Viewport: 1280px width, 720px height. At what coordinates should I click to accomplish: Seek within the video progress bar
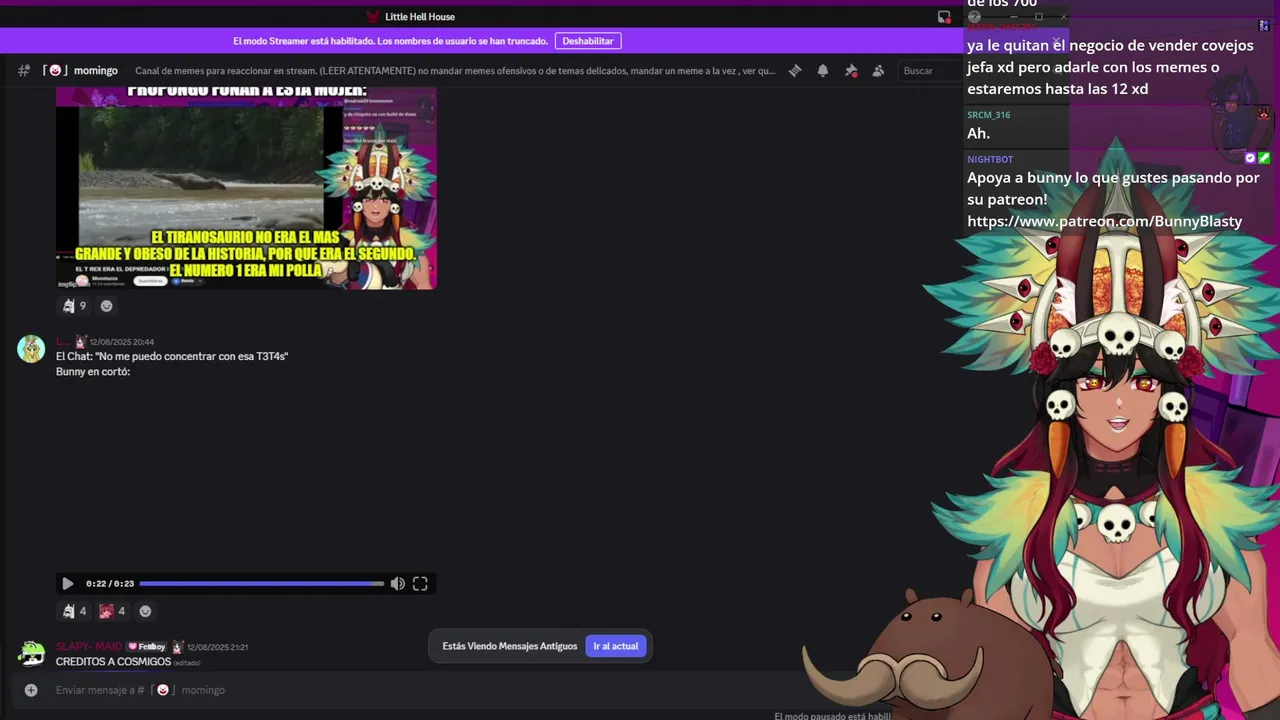pyautogui.click(x=261, y=584)
